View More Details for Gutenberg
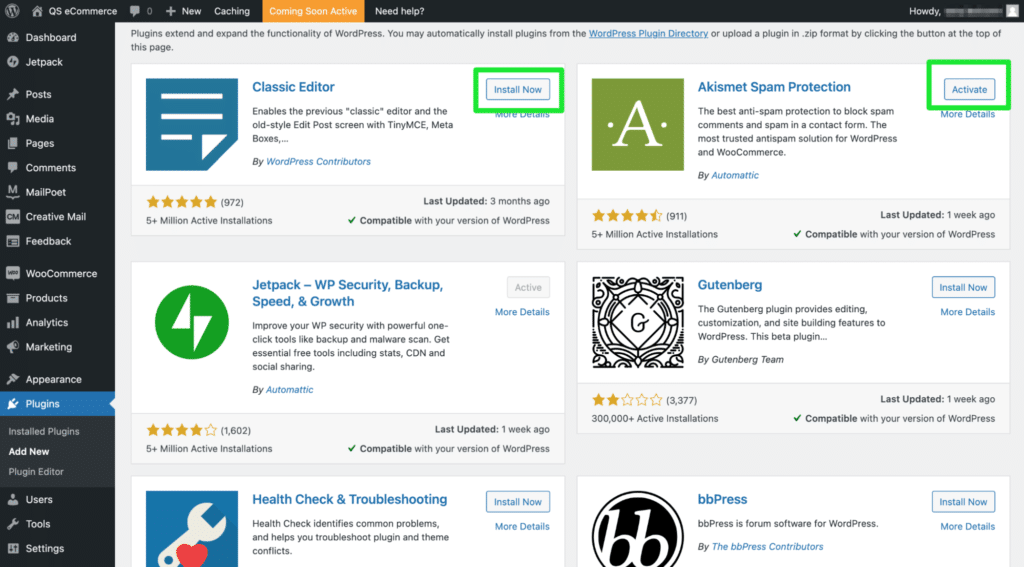1024x567 pixels. click(x=967, y=312)
